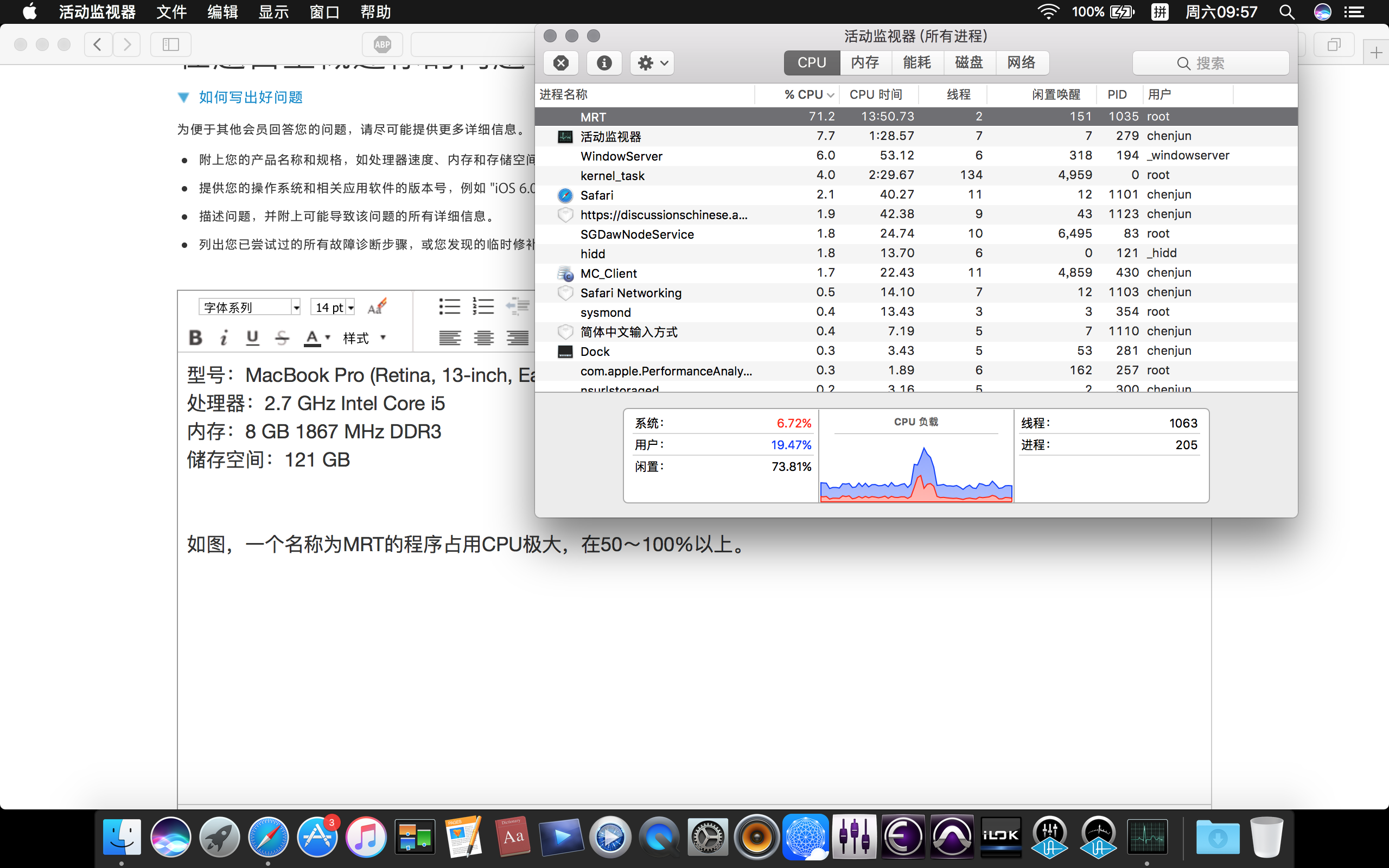Toggle italic text formatting
The width and height of the screenshot is (1389, 868).
click(x=224, y=337)
